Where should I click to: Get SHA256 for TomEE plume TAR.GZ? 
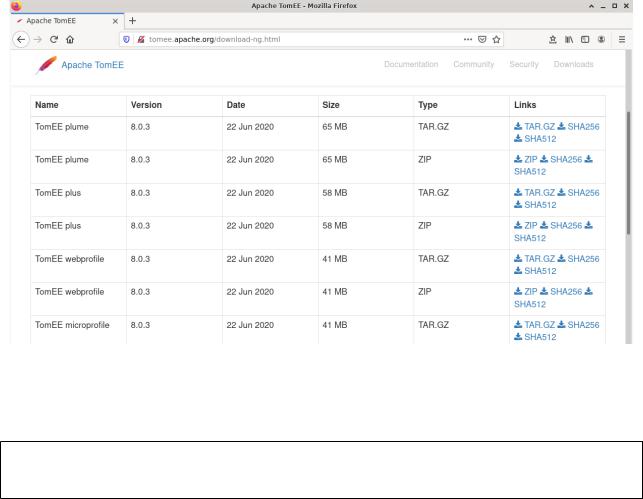[x=578, y=127]
